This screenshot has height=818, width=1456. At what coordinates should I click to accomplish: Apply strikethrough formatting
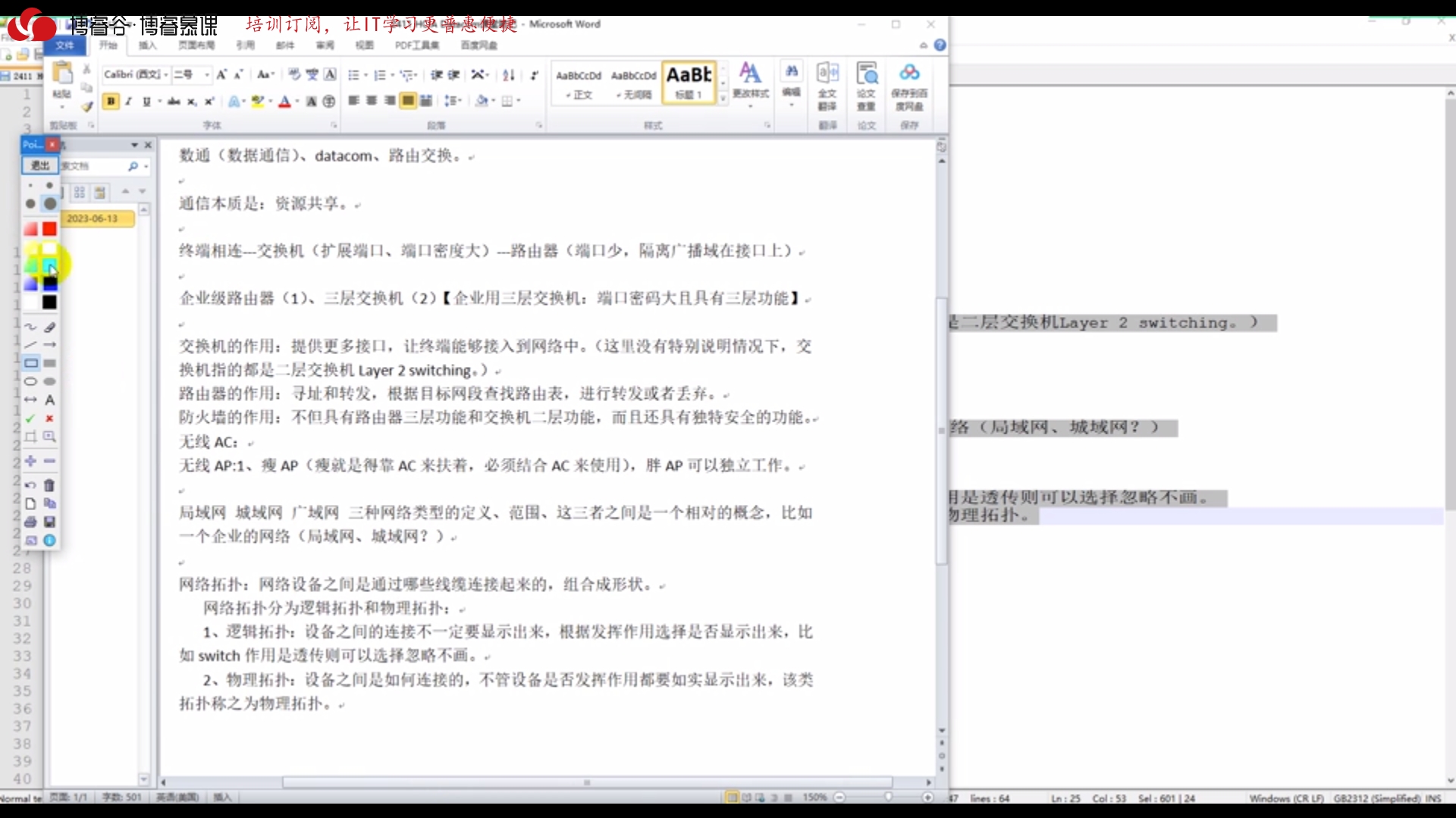(174, 101)
